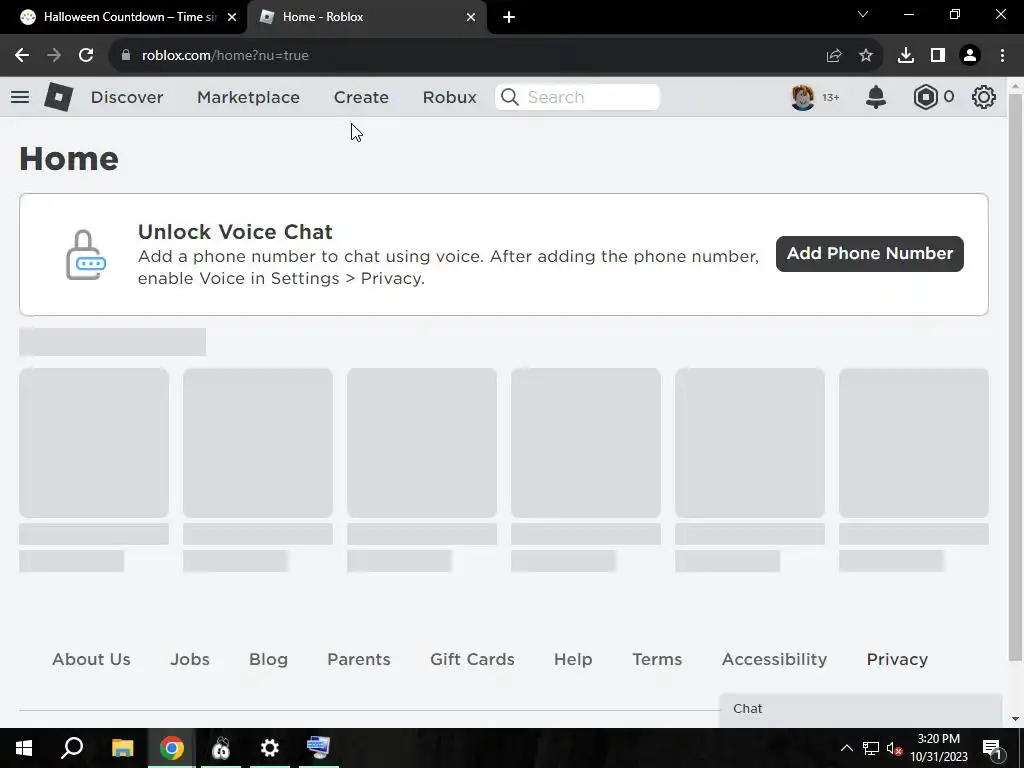Open the Windows notification center
This screenshot has height=768, width=1024.
992,748
